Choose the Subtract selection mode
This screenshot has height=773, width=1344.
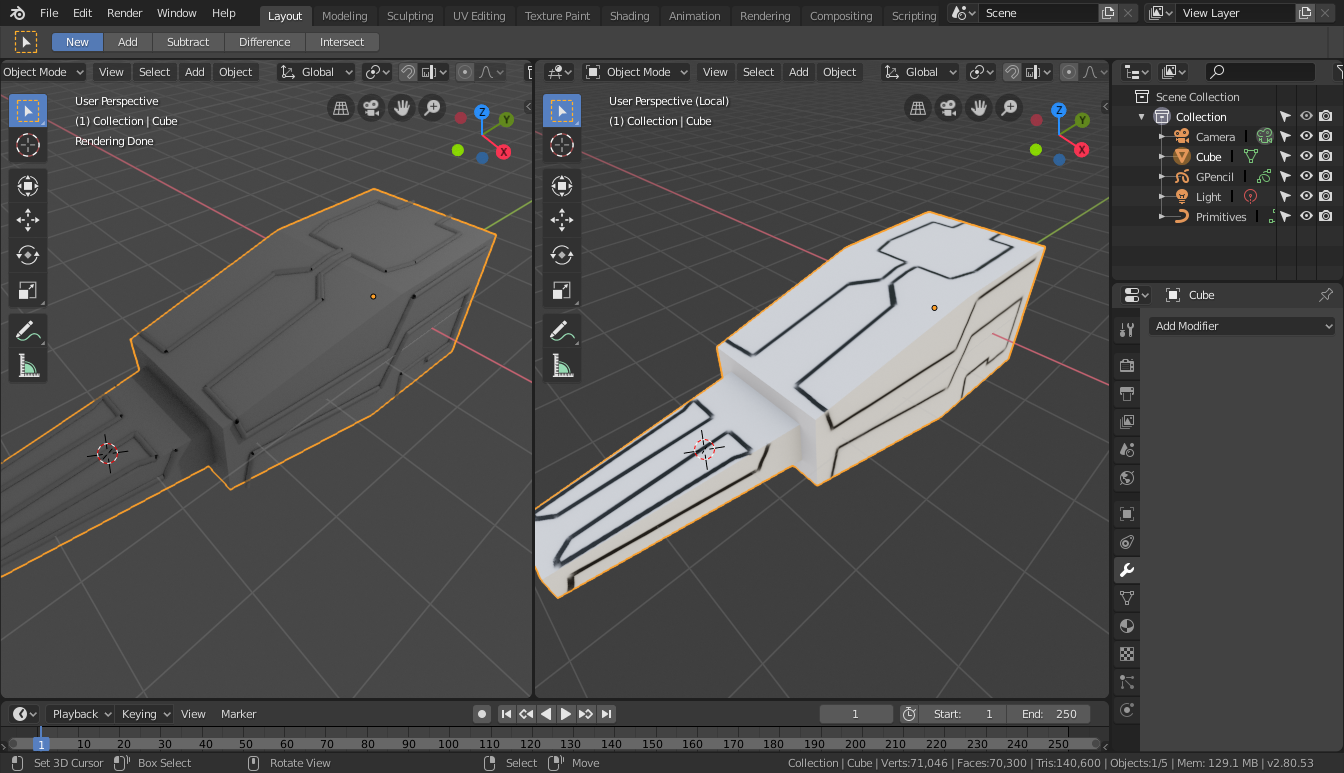(188, 42)
